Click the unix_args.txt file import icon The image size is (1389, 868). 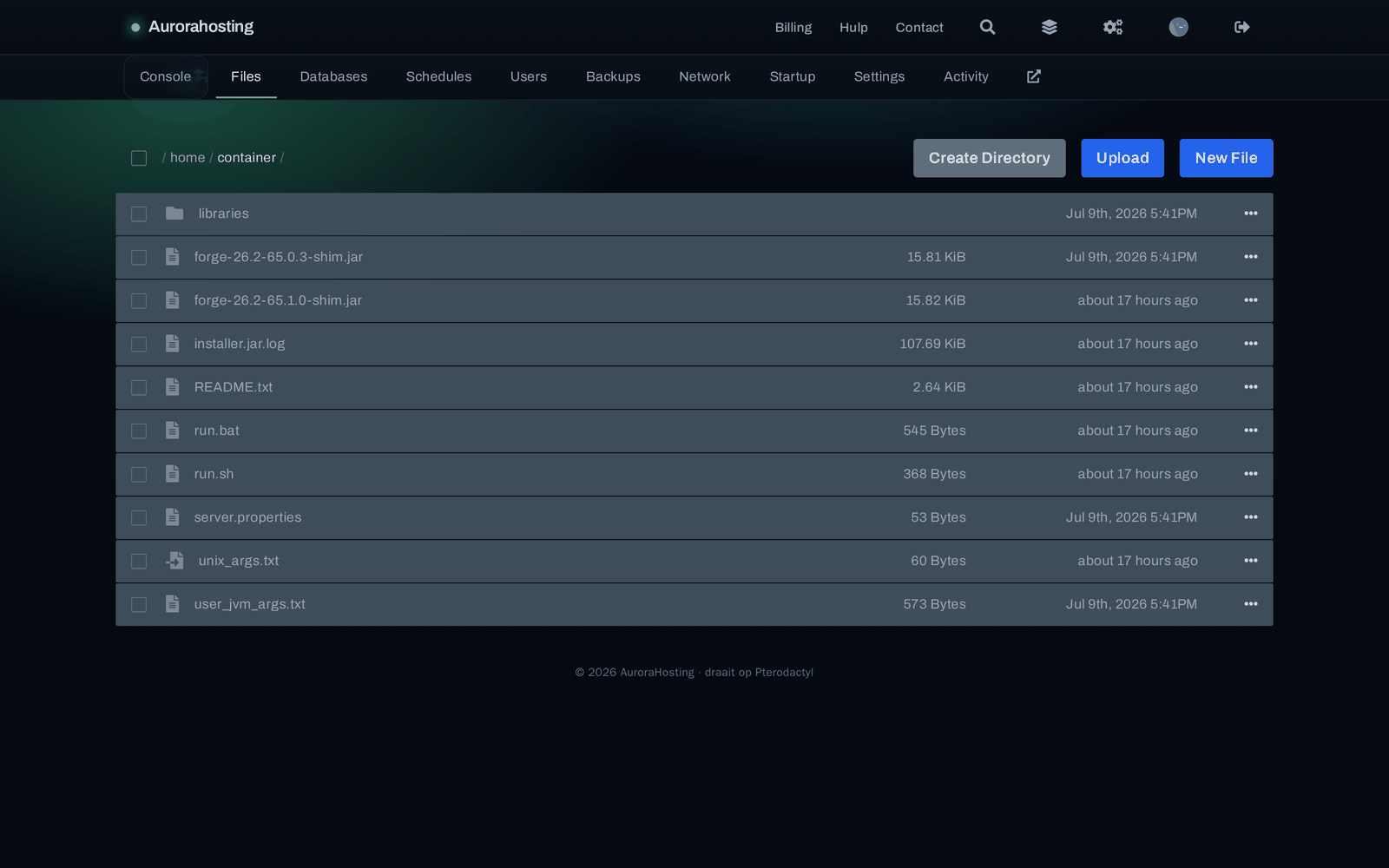coord(174,561)
